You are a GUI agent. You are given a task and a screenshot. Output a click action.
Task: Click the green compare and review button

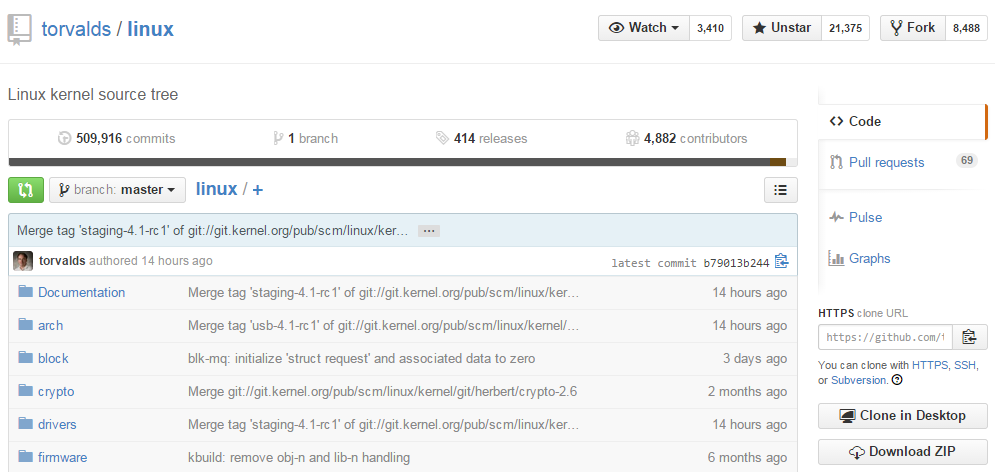(26, 190)
